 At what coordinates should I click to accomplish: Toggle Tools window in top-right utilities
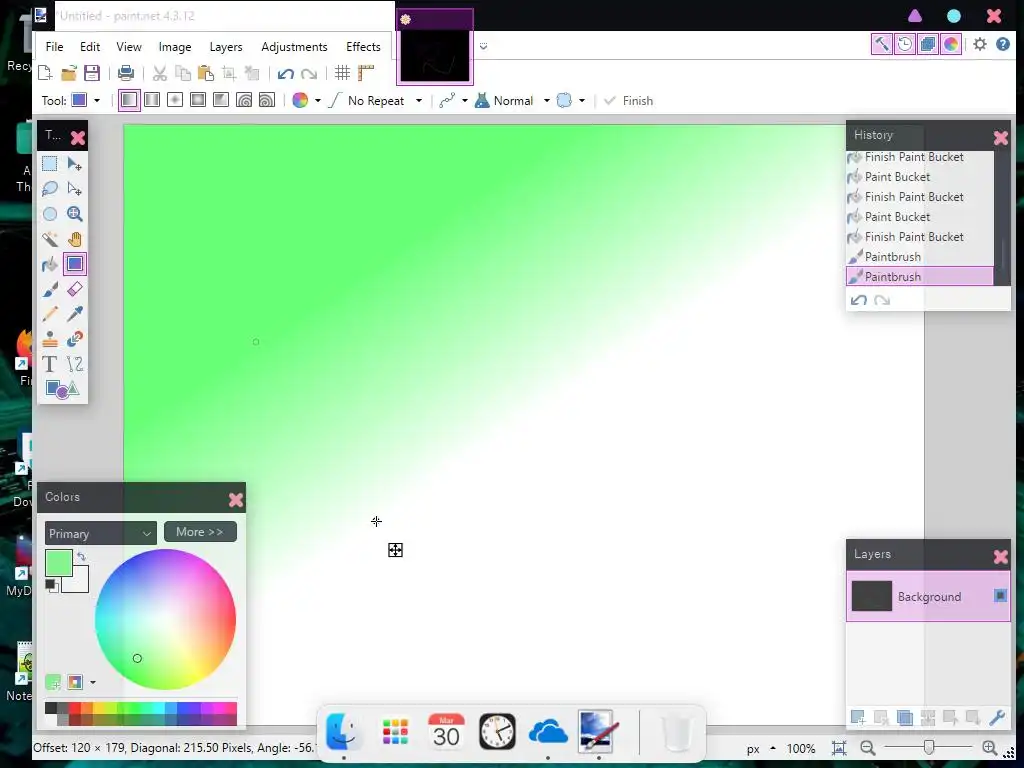coord(882,44)
